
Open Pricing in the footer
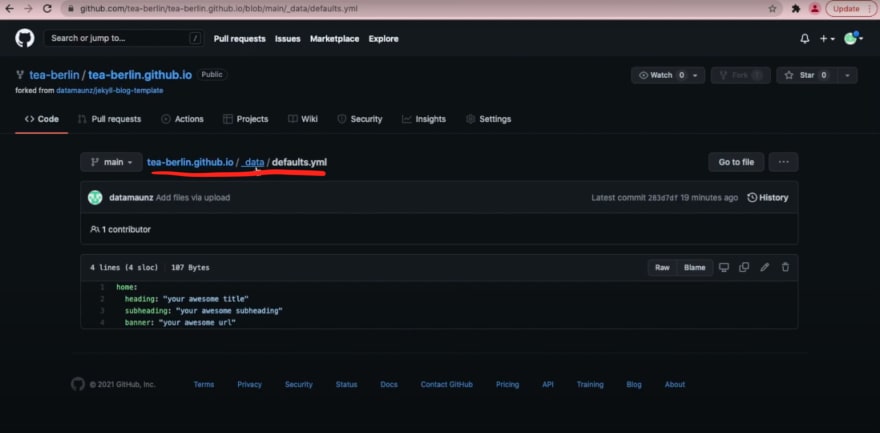click(x=507, y=385)
